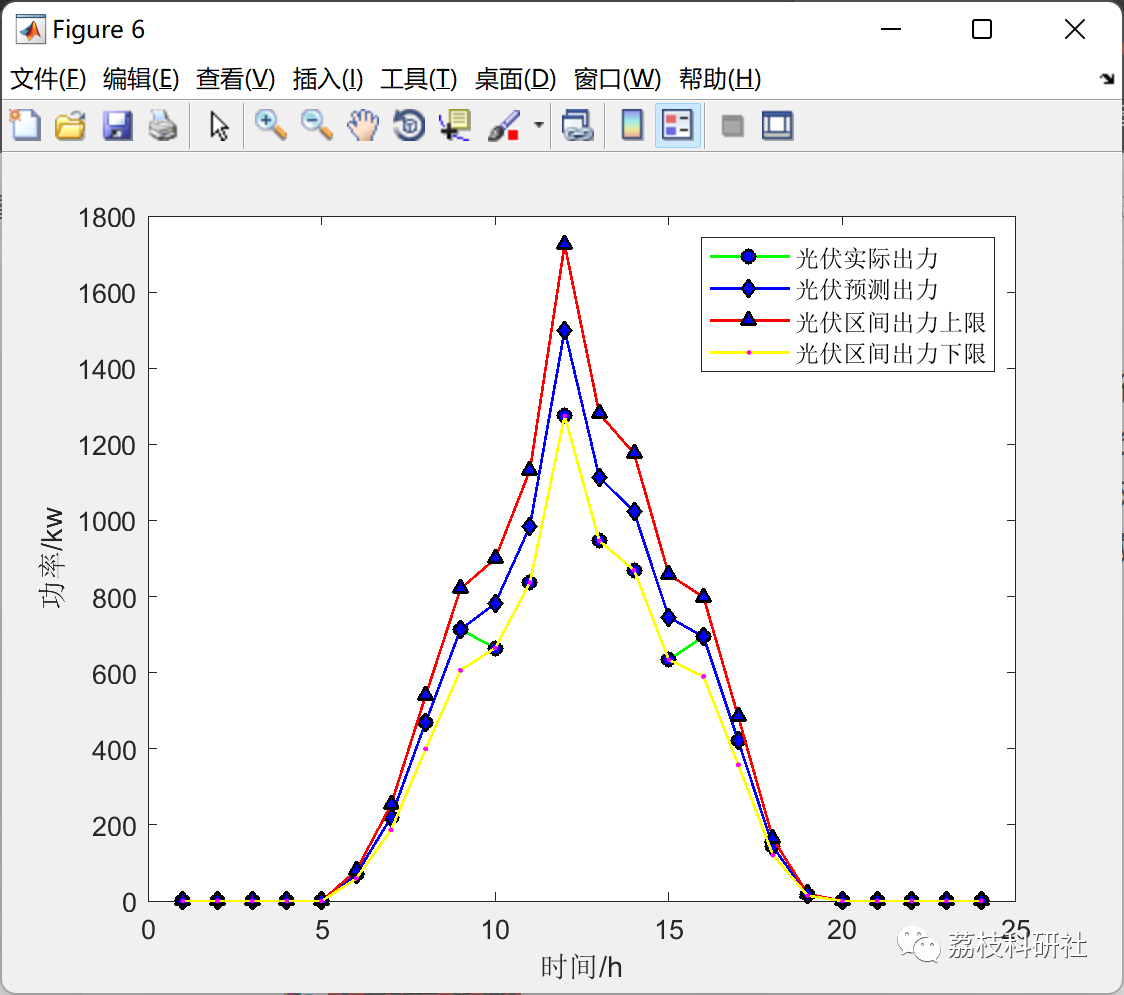Activate the Zoom In magnifier tool
The height and width of the screenshot is (995, 1124).
[271, 125]
